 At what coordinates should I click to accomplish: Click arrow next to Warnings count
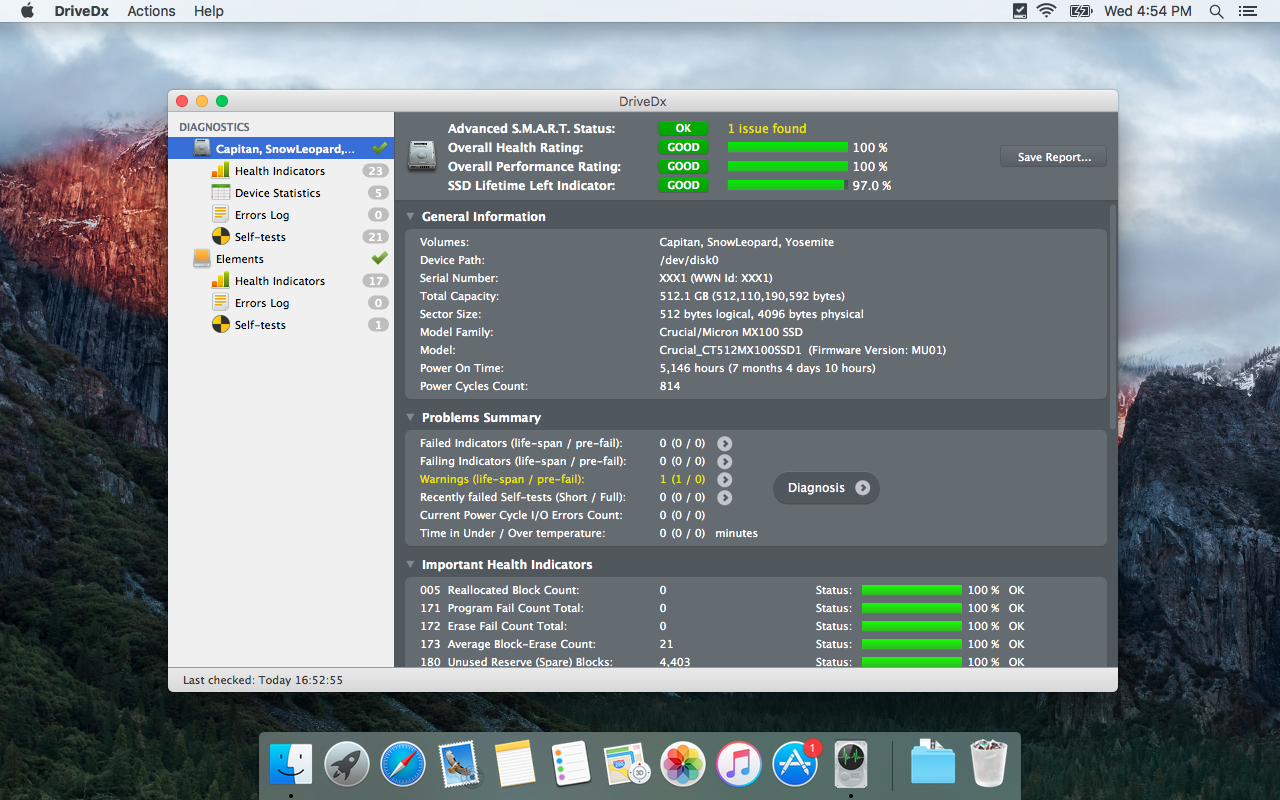click(x=725, y=479)
